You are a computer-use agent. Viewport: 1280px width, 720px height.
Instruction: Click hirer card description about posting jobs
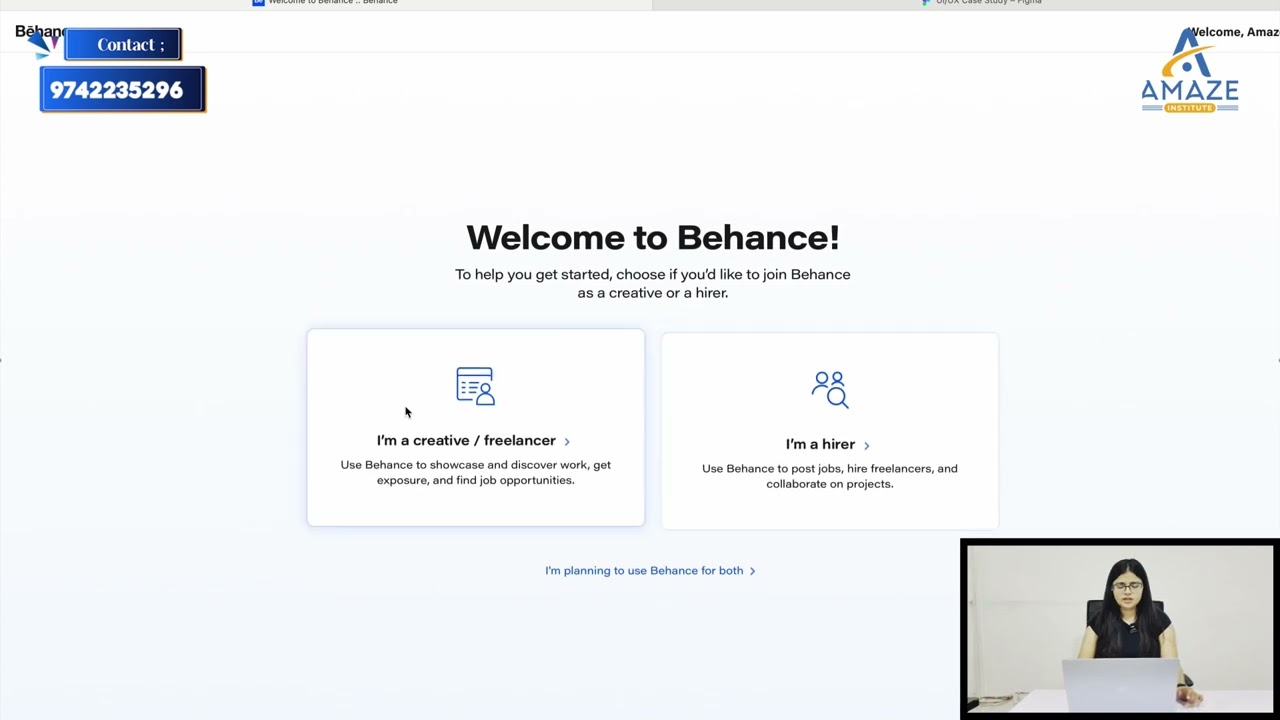tap(830, 476)
